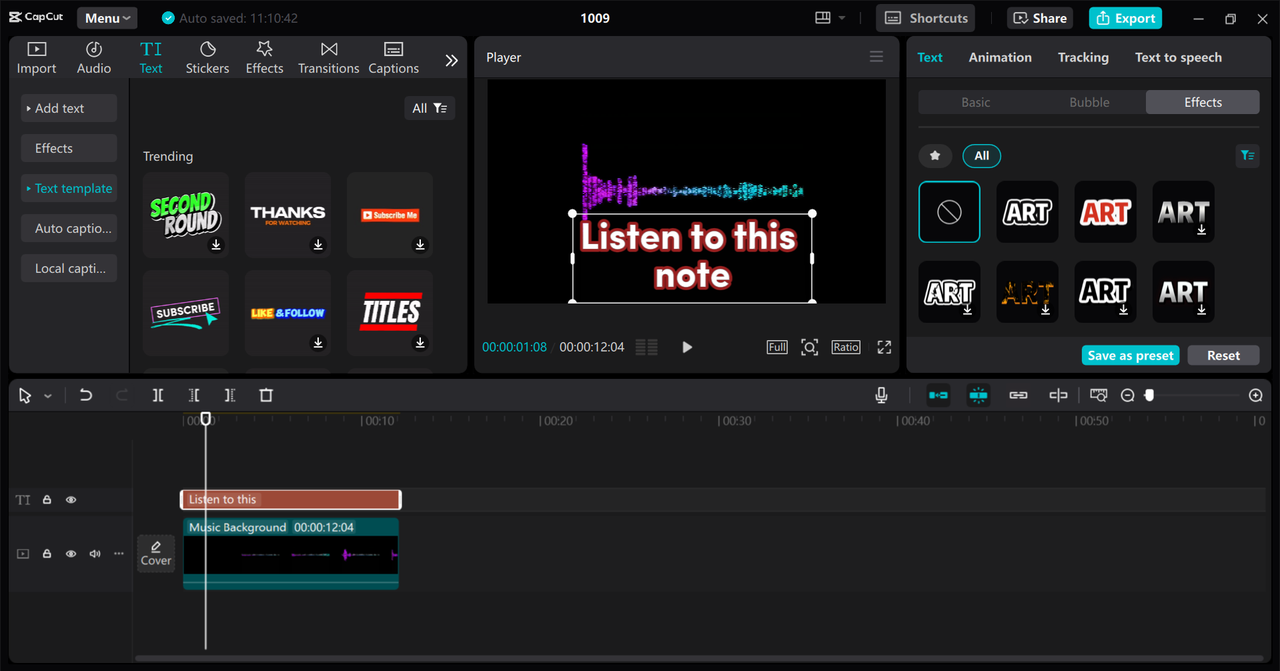Select the Bubble text sub-tab

[1089, 102]
